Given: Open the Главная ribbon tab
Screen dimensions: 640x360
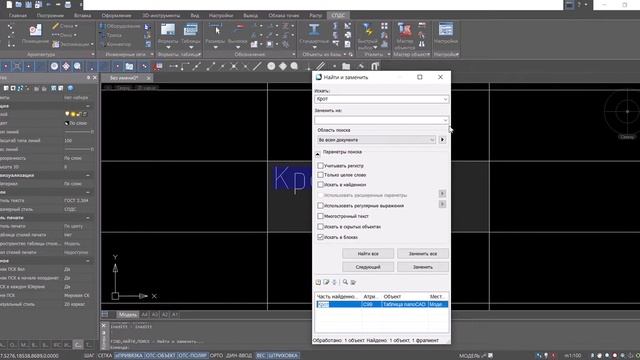Looking at the screenshot, I should pyautogui.click(x=18, y=16).
